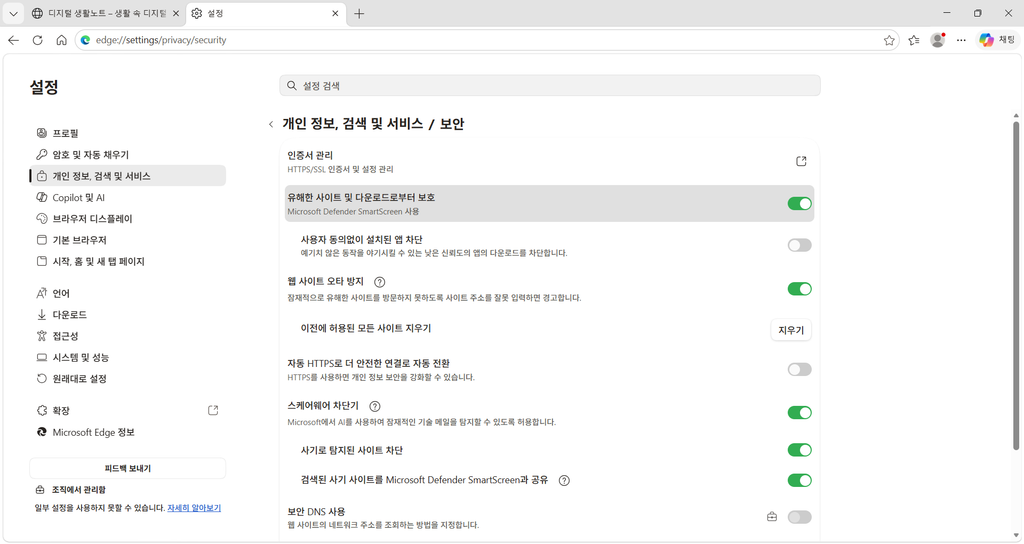Show help icon for 스케어웨어 차단기
The height and width of the screenshot is (544, 1024).
[375, 406]
